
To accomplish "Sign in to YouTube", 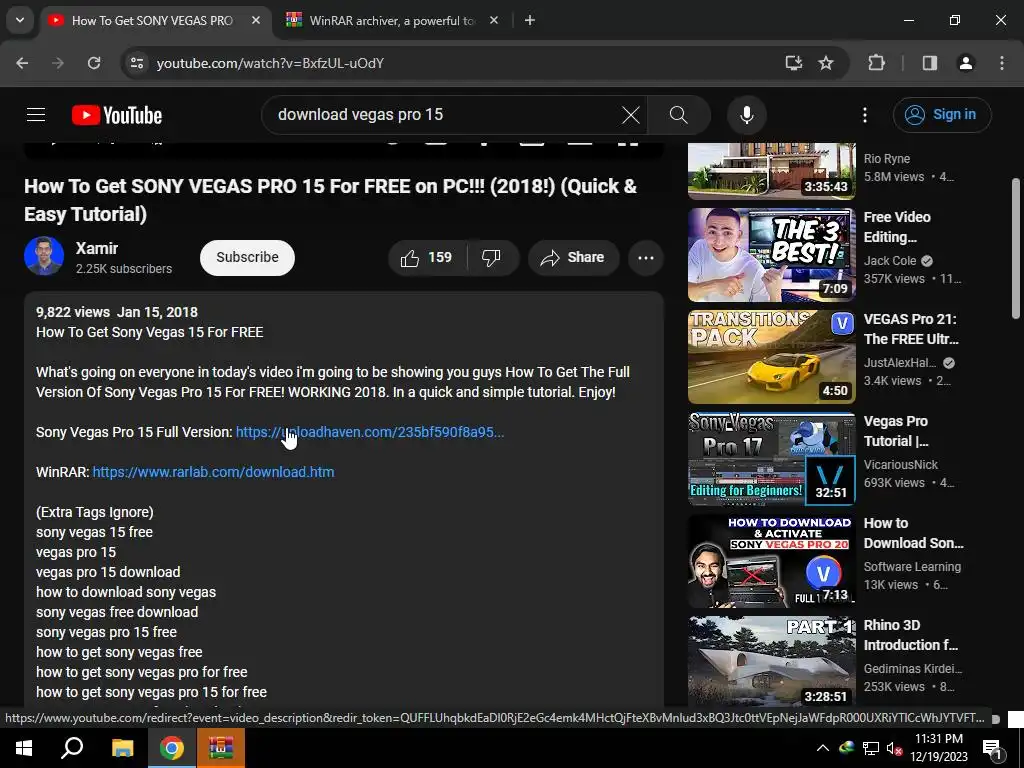I will [x=942, y=115].
